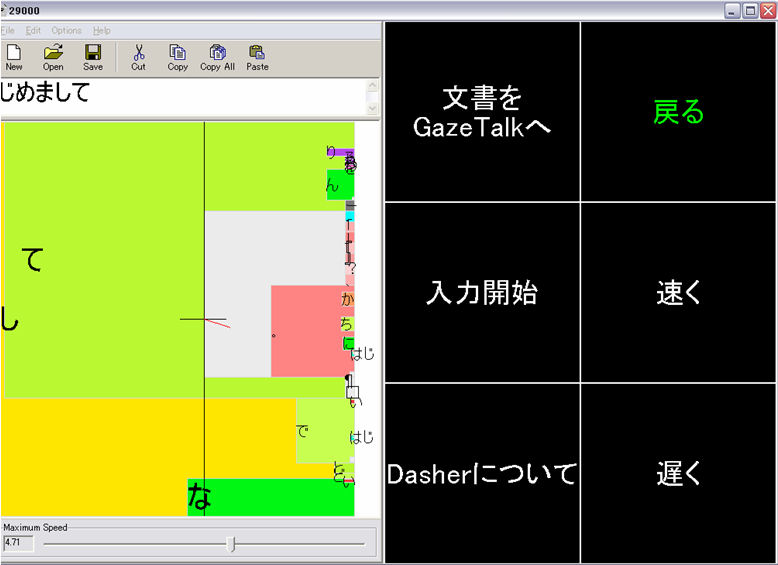This screenshot has width=778, height=565.
Task: Click the 4.71 speed value field
Action: pos(18,543)
